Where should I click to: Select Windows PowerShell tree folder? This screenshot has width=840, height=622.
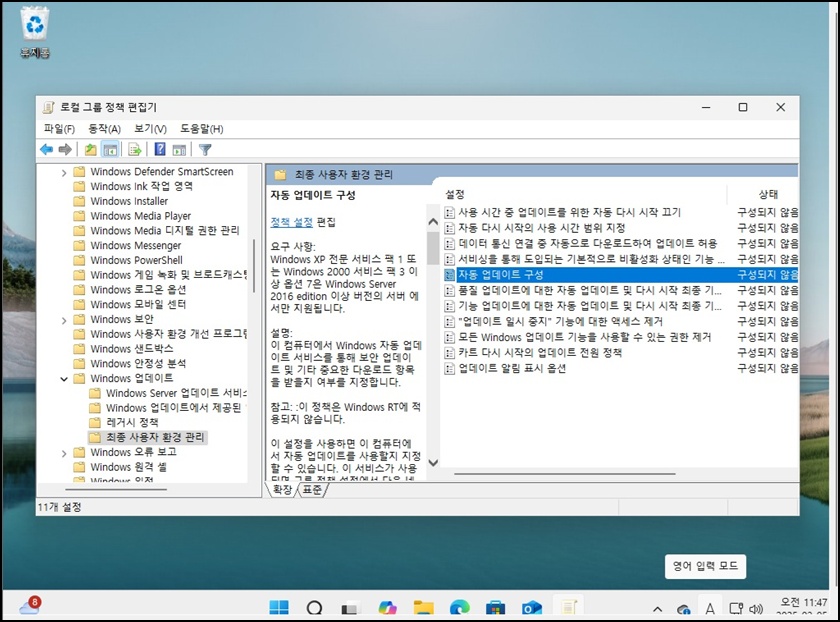tap(136, 261)
